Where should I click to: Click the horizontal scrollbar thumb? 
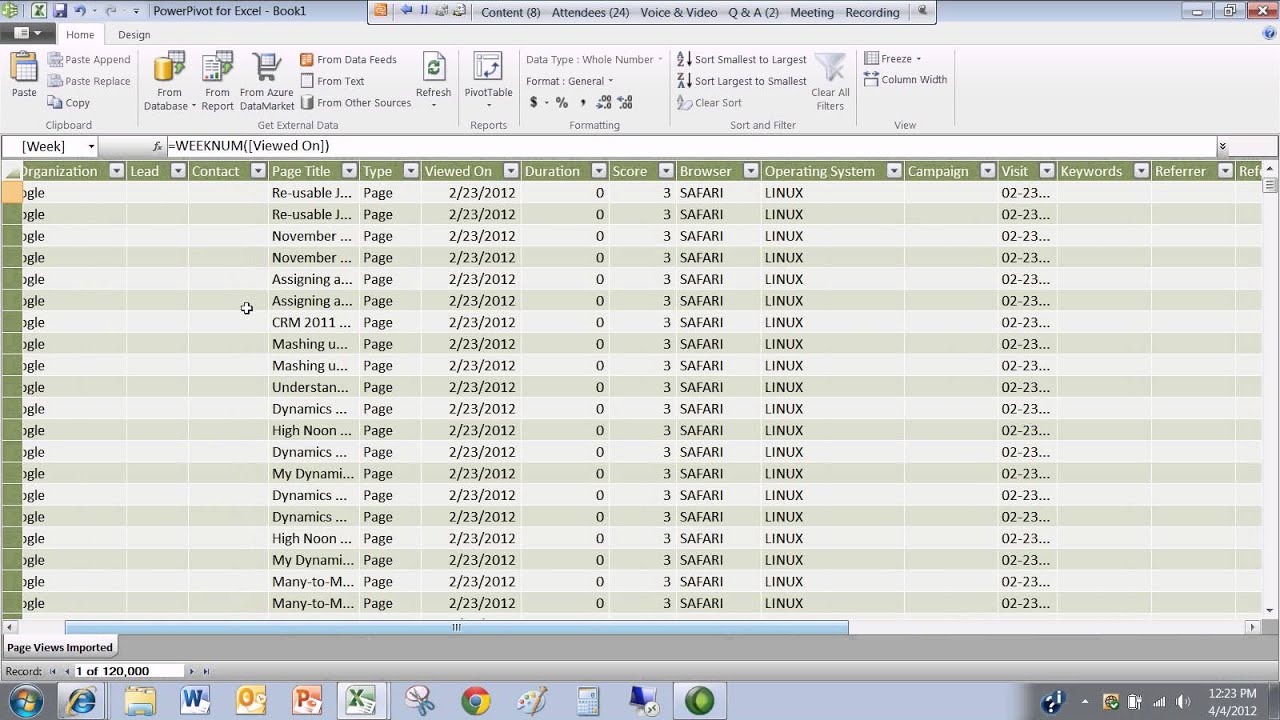(x=457, y=627)
